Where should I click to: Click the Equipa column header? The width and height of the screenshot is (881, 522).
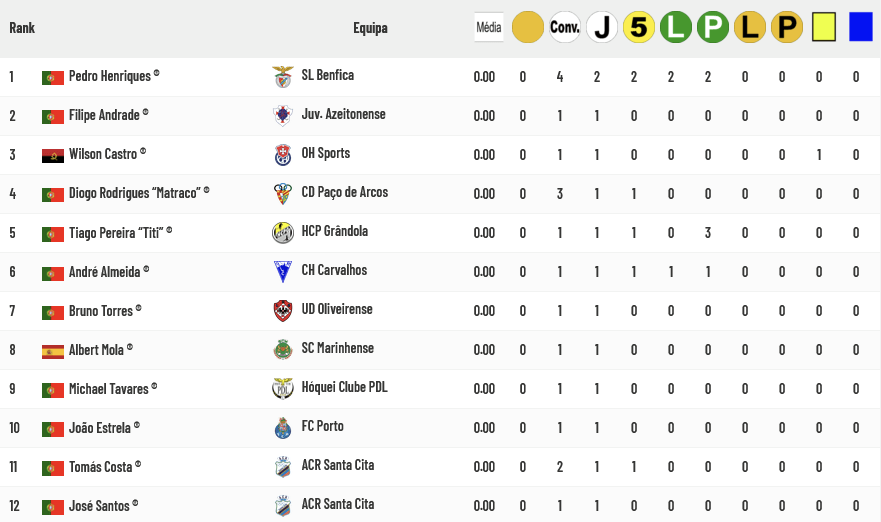(370, 28)
